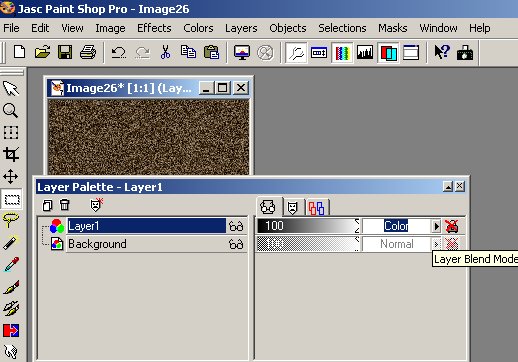Open the Layers menu
Image resolution: width=518 pixels, height=362 pixels.
click(241, 28)
